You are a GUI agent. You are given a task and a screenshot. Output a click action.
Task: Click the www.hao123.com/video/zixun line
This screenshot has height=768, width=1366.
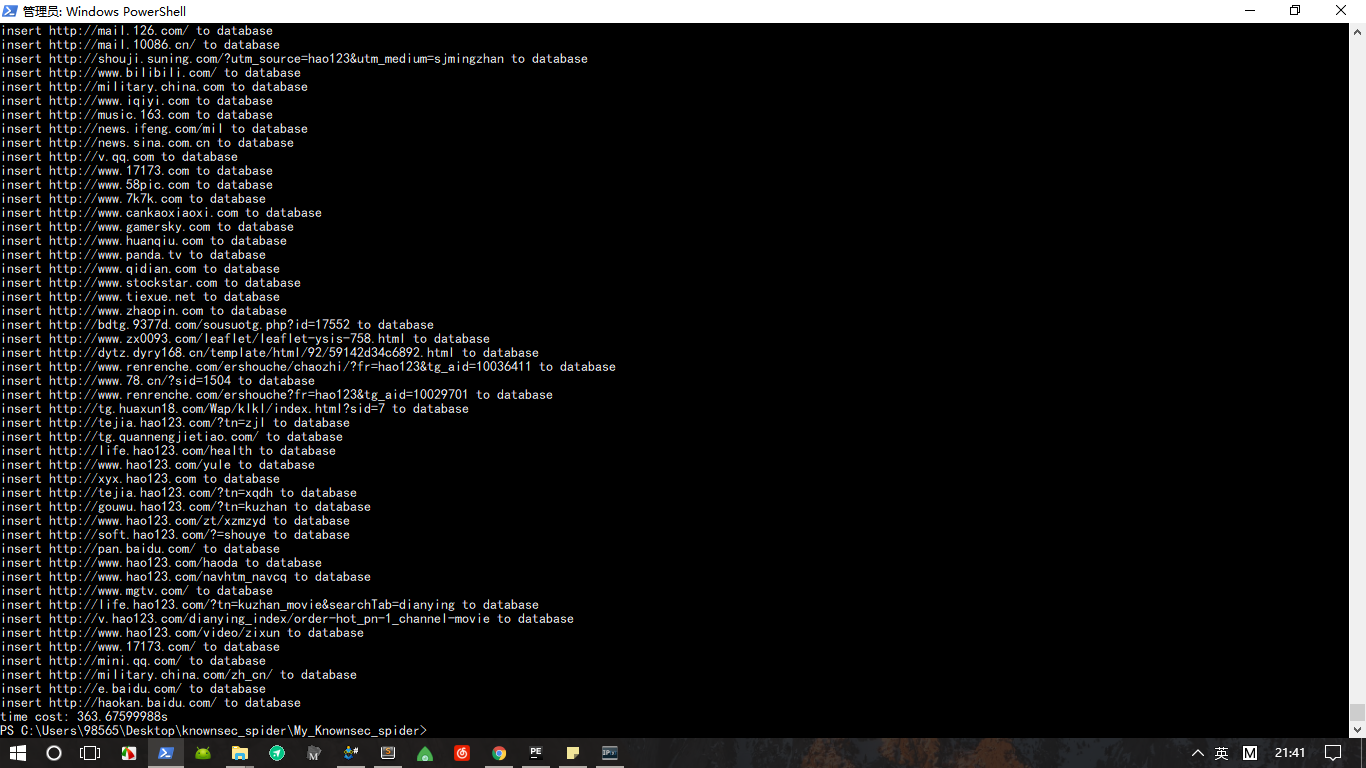pos(182,633)
